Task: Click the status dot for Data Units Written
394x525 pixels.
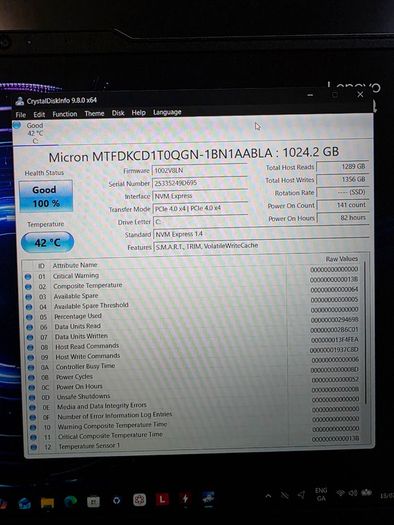Action: click(30, 338)
